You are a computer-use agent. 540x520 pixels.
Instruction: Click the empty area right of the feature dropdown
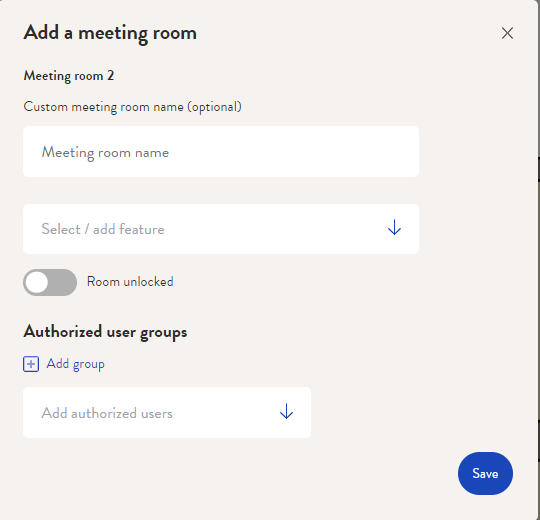(x=475, y=229)
